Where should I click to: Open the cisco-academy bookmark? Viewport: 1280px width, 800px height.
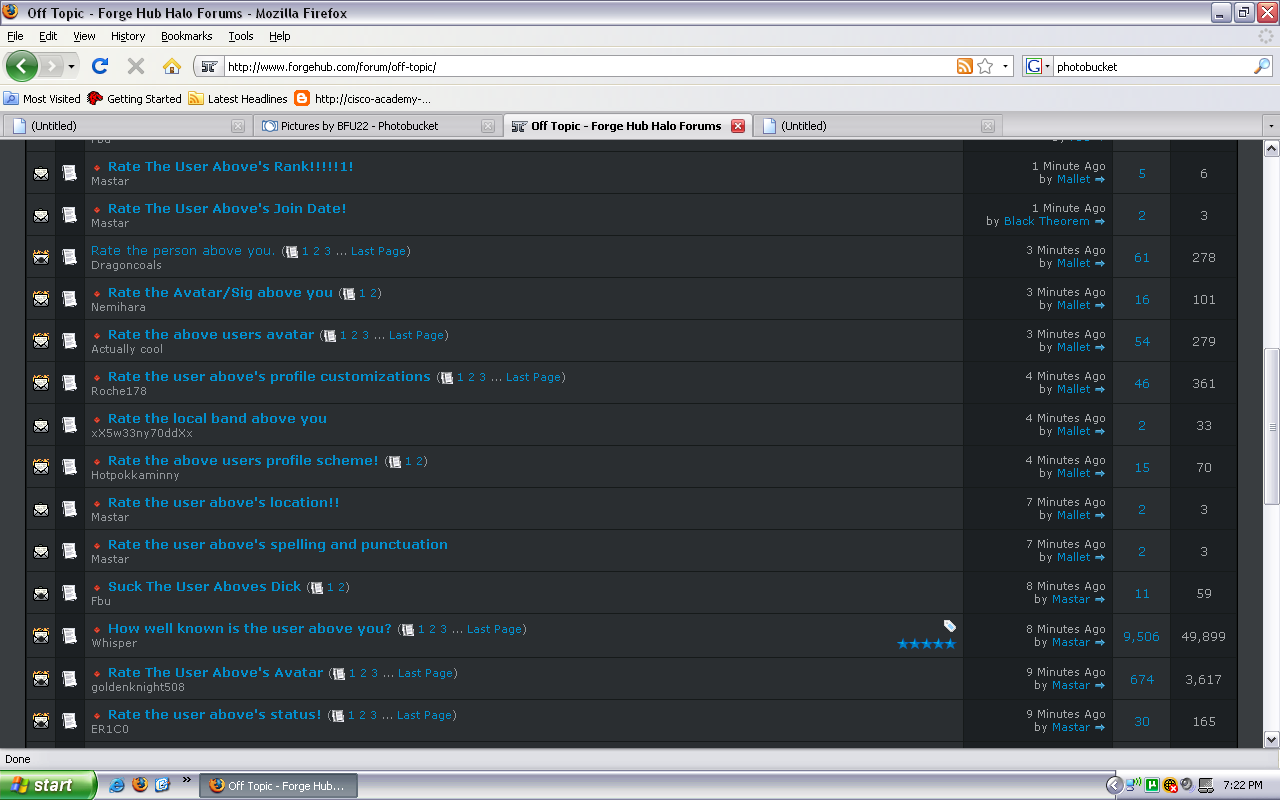point(363,99)
